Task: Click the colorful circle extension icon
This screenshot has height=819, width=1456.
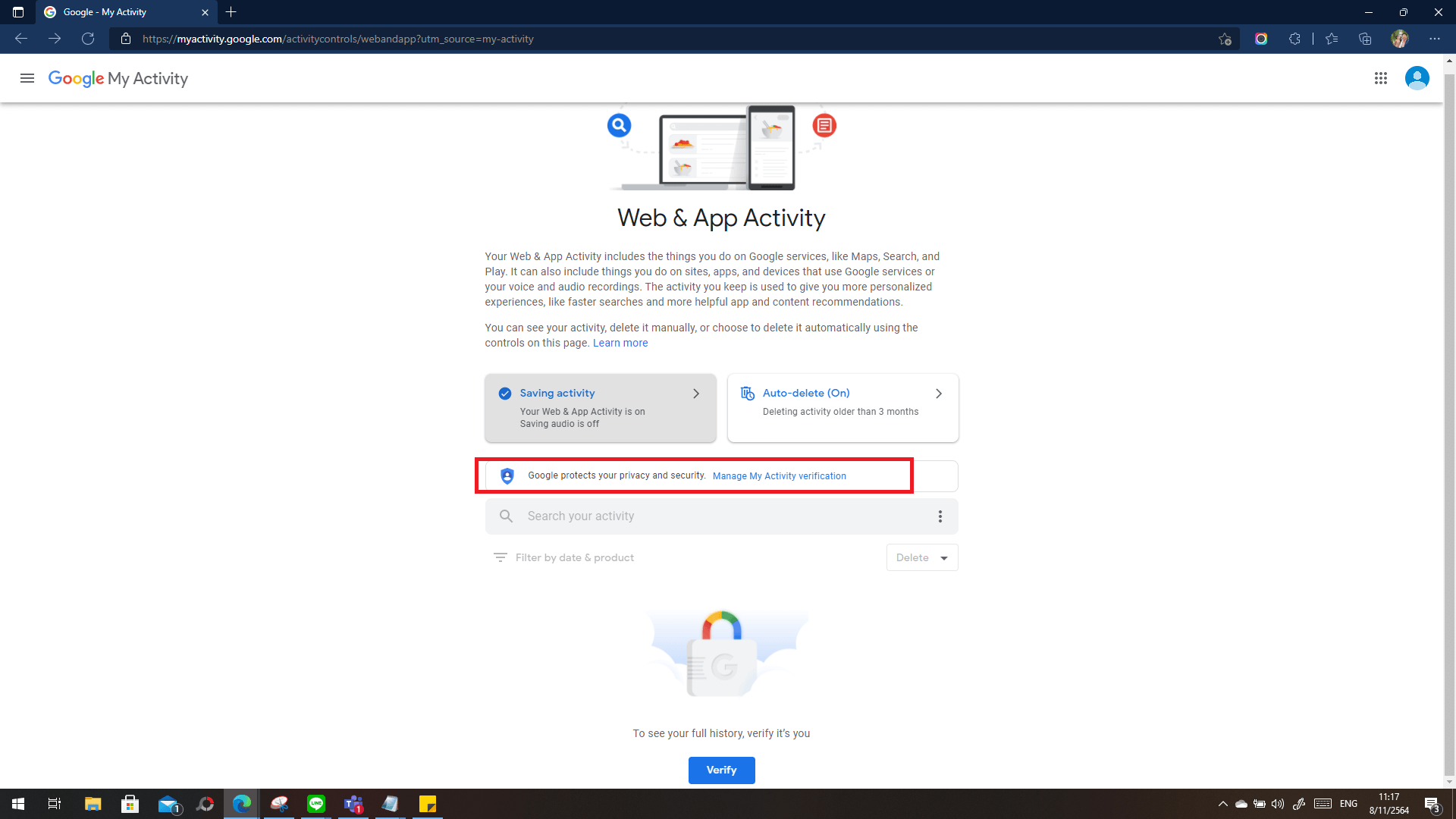Action: click(1261, 39)
